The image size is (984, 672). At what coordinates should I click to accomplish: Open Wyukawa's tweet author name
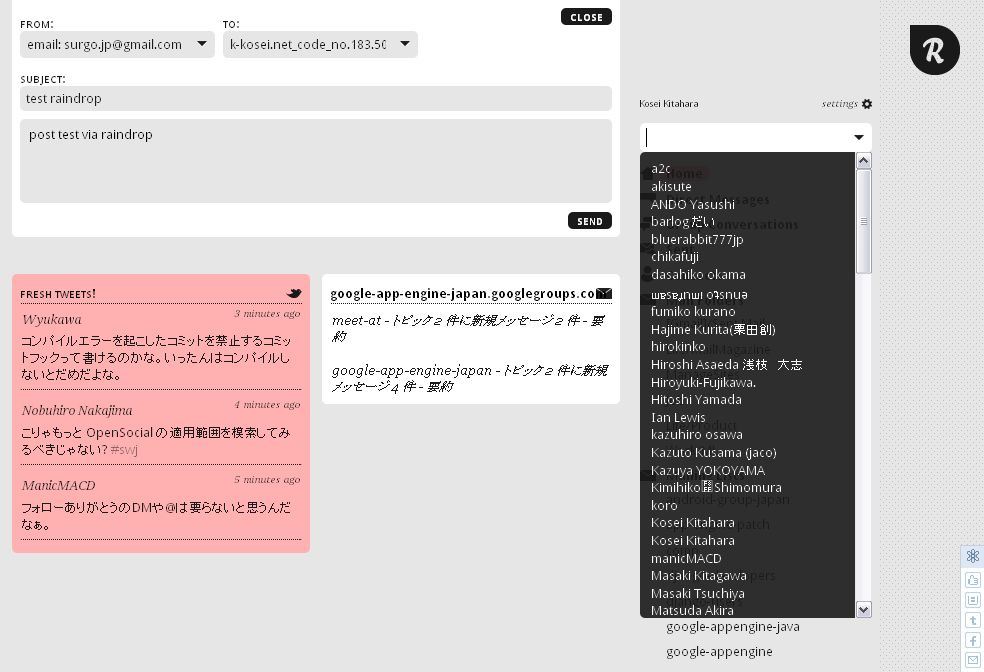(51, 319)
